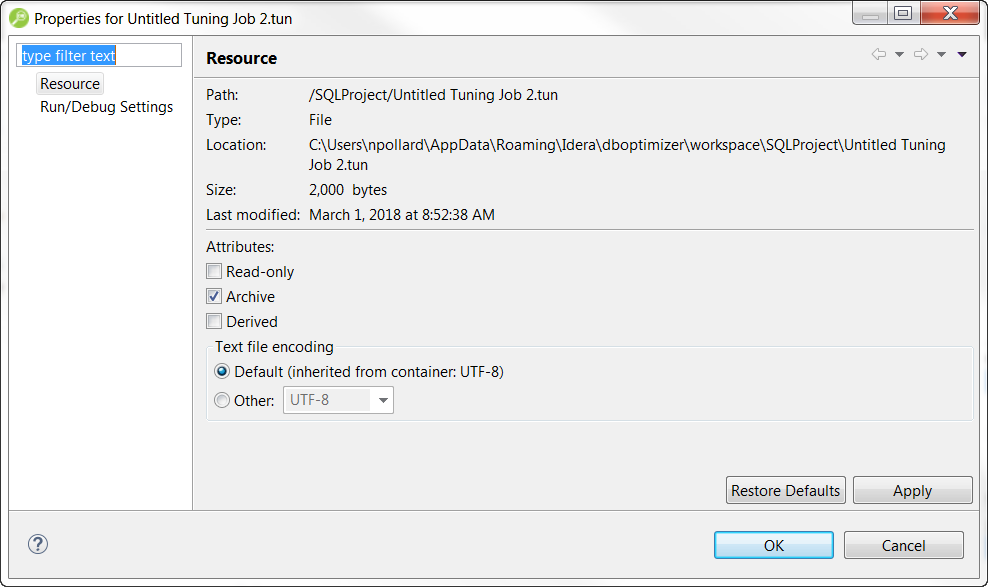
Task: Toggle the Derived attribute checkbox
Action: 214,322
